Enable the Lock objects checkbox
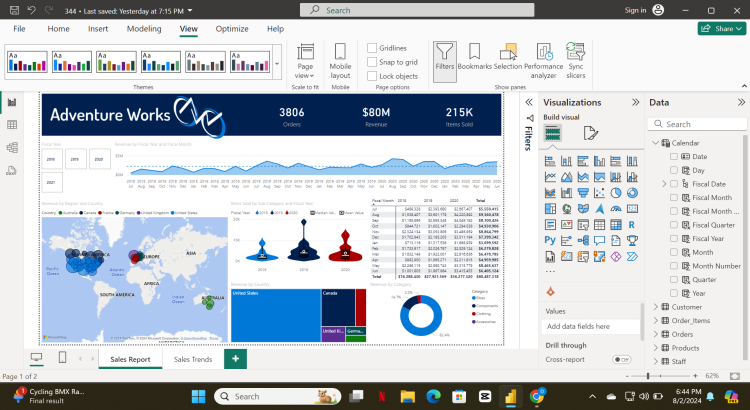The image size is (750, 410). [372, 76]
